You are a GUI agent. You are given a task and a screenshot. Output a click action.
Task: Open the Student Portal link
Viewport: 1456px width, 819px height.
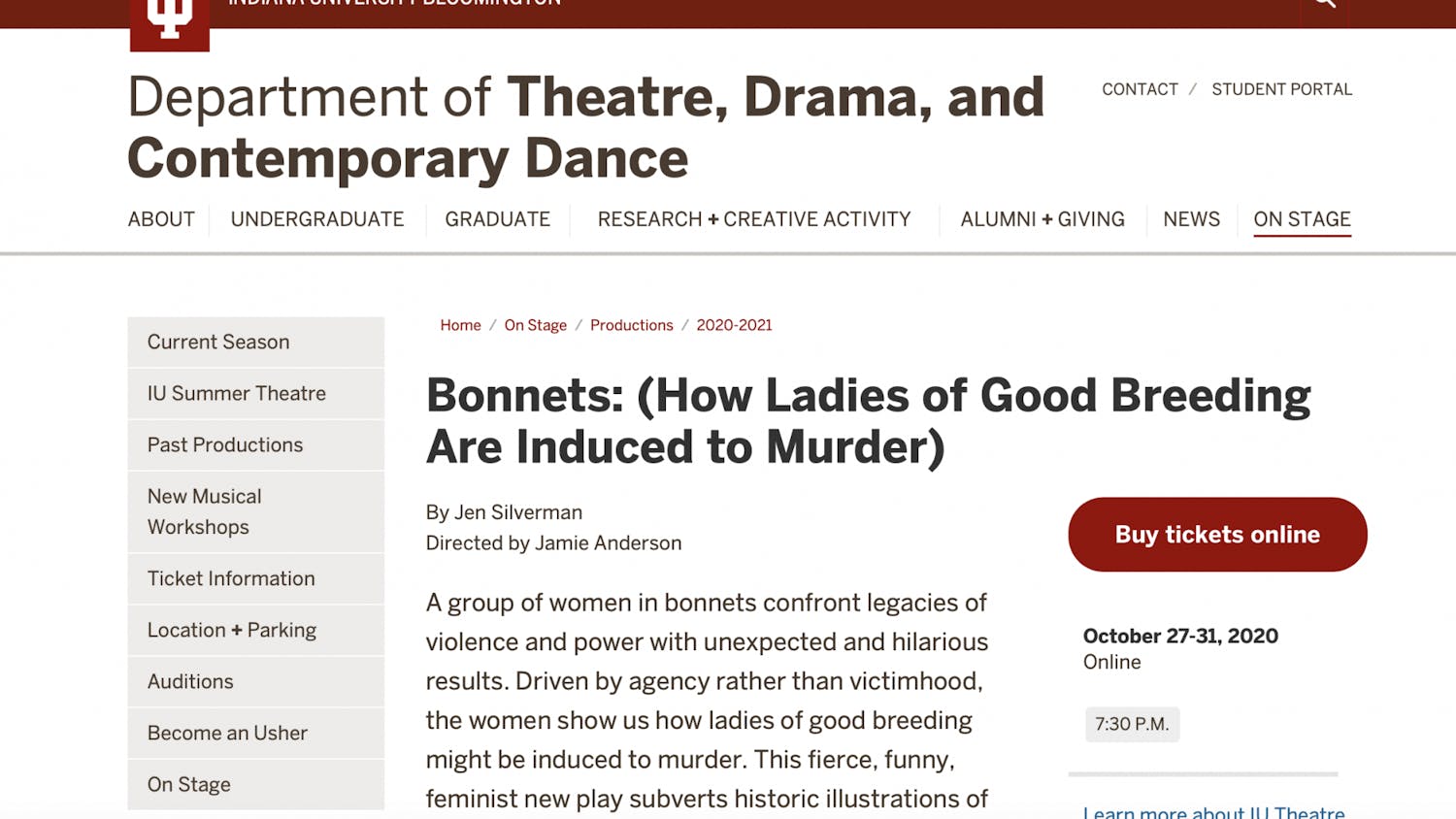pyautogui.click(x=1281, y=89)
